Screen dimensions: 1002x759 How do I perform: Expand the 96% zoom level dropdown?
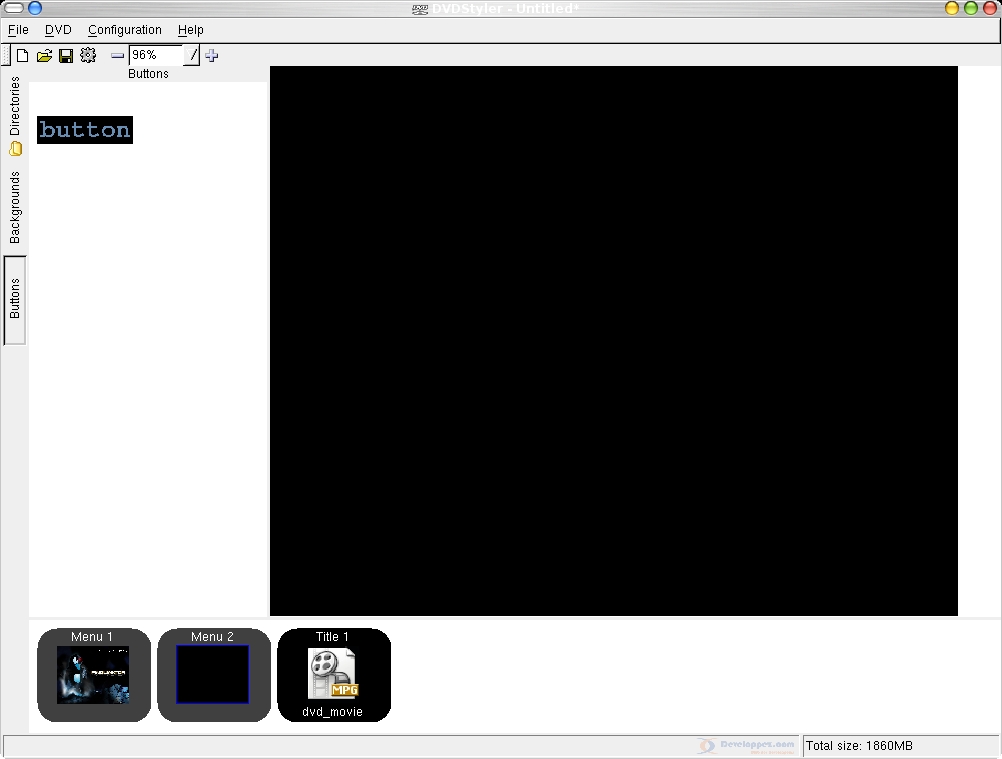pos(193,56)
